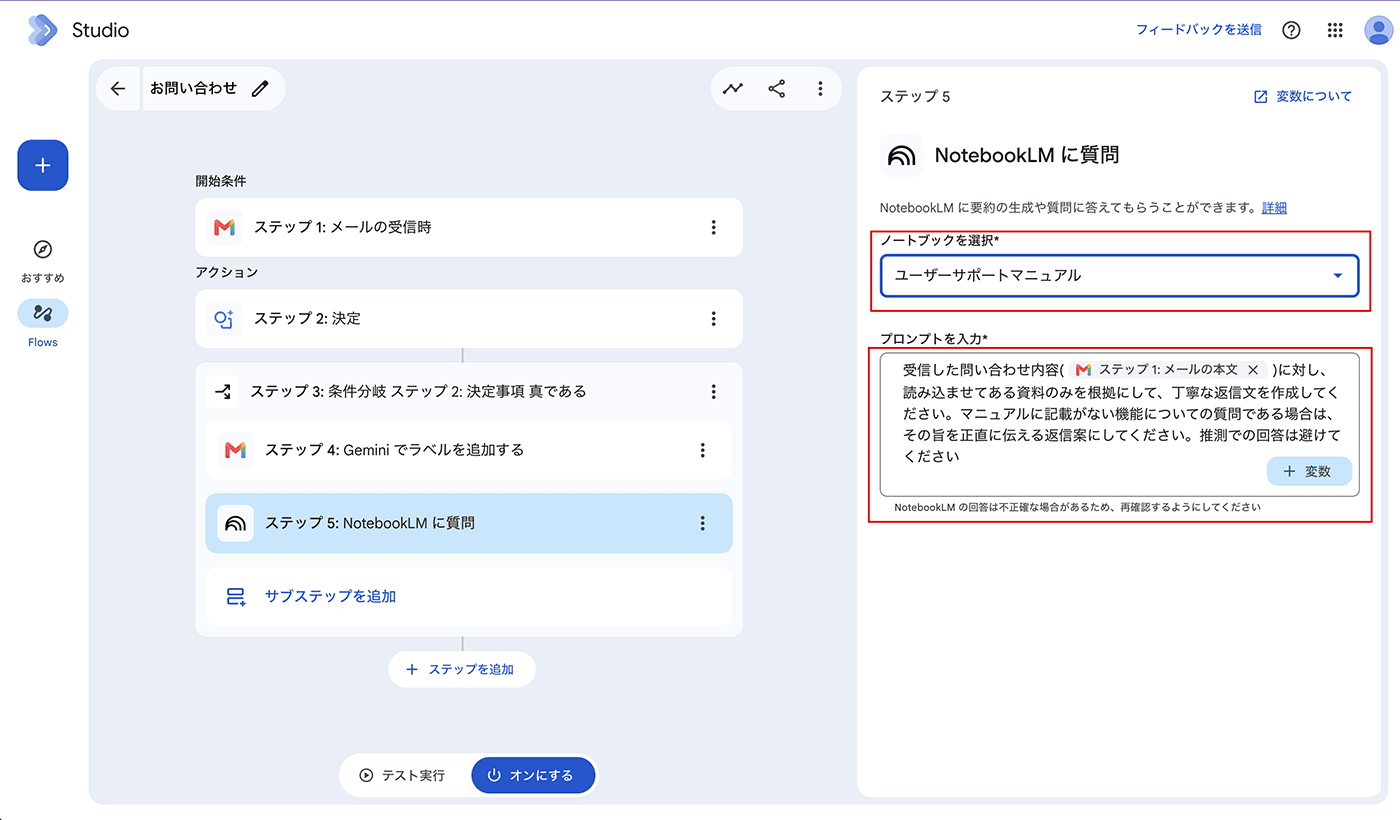
Task: Click the NotebookLM の回答は不正確な場合 notice
Action: 1077,507
